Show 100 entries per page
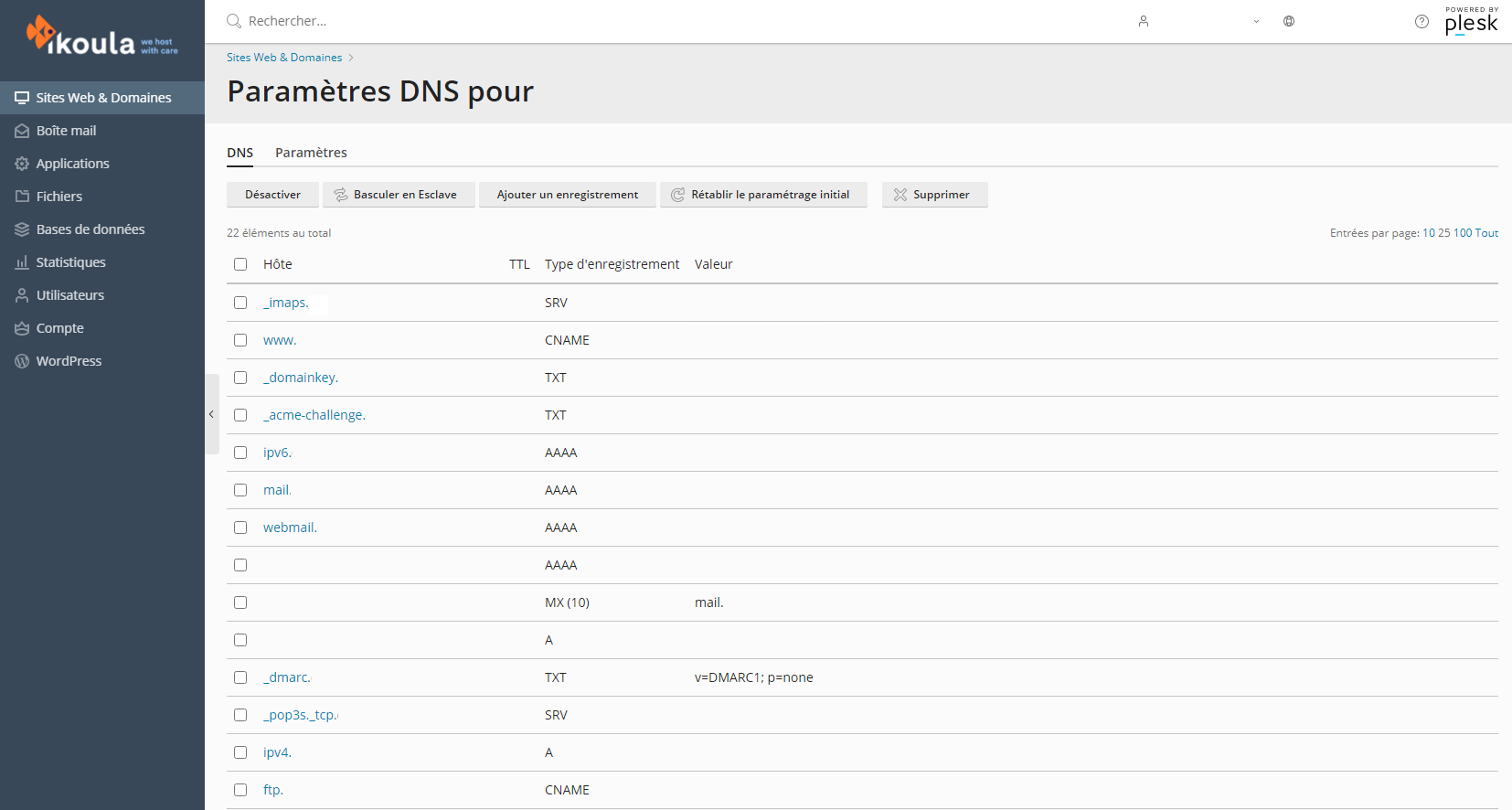Viewport: 1512px width, 810px height. (1463, 233)
